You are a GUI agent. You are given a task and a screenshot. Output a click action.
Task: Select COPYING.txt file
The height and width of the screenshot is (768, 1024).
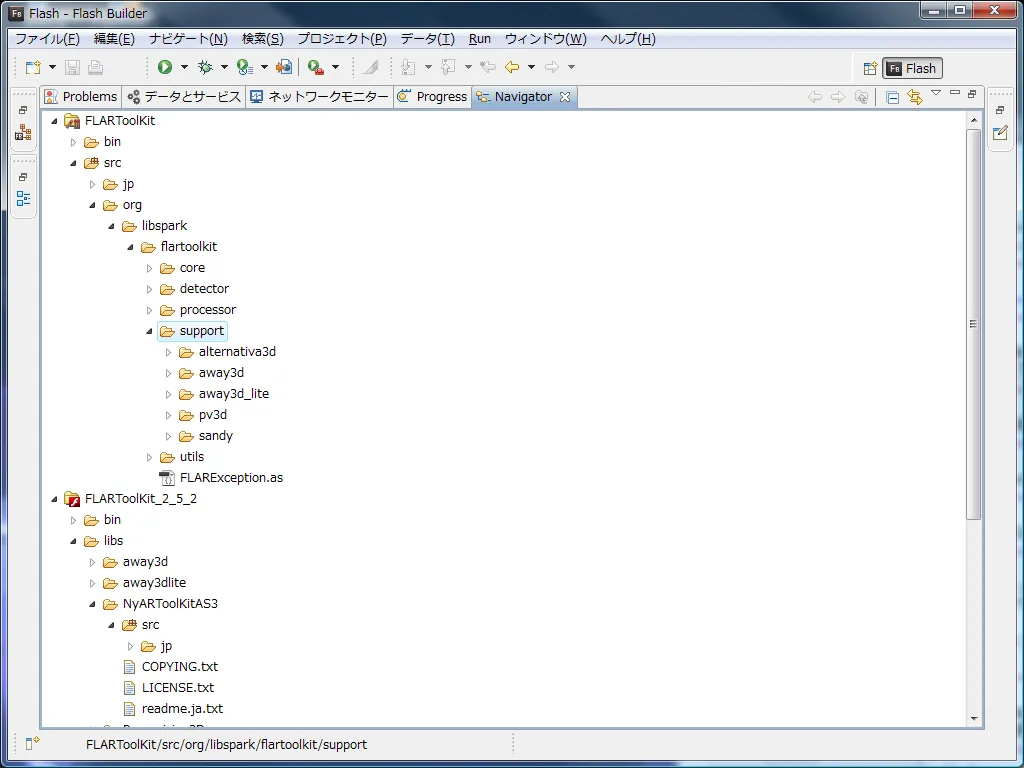[170, 667]
